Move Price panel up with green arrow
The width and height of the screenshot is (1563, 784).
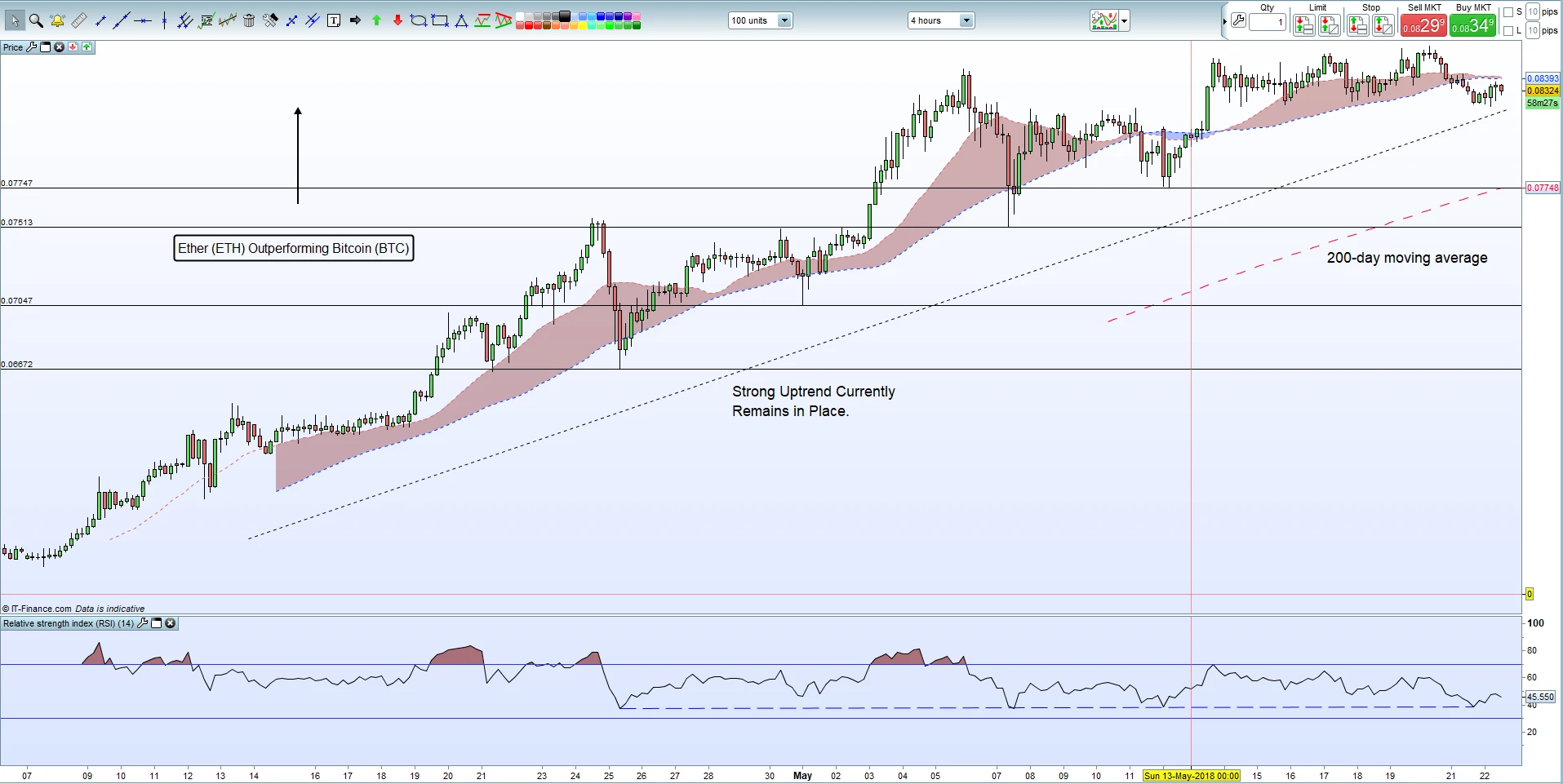(87, 47)
